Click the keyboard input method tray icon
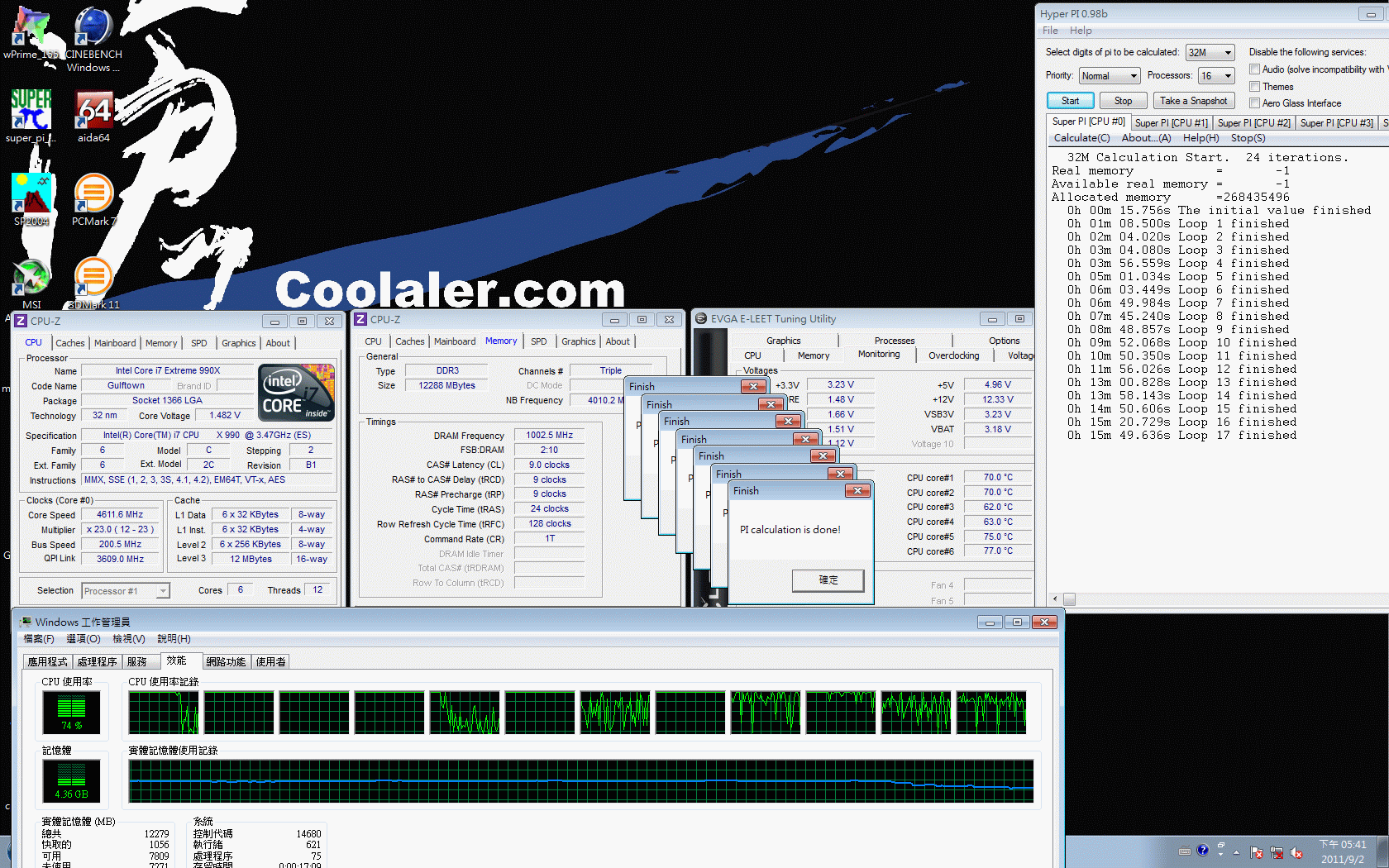The width and height of the screenshot is (1389, 868). pyautogui.click(x=1185, y=851)
